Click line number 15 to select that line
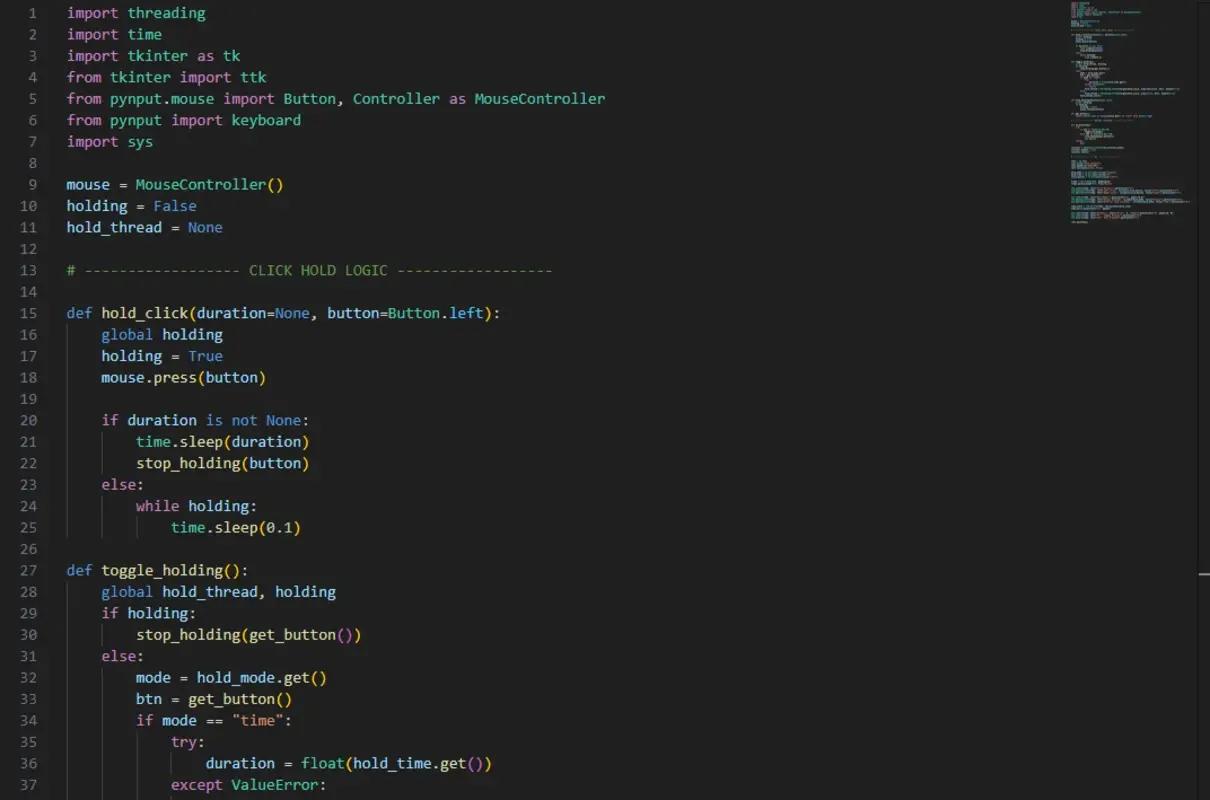Image resolution: width=1210 pixels, height=800 pixels. [x=28, y=313]
